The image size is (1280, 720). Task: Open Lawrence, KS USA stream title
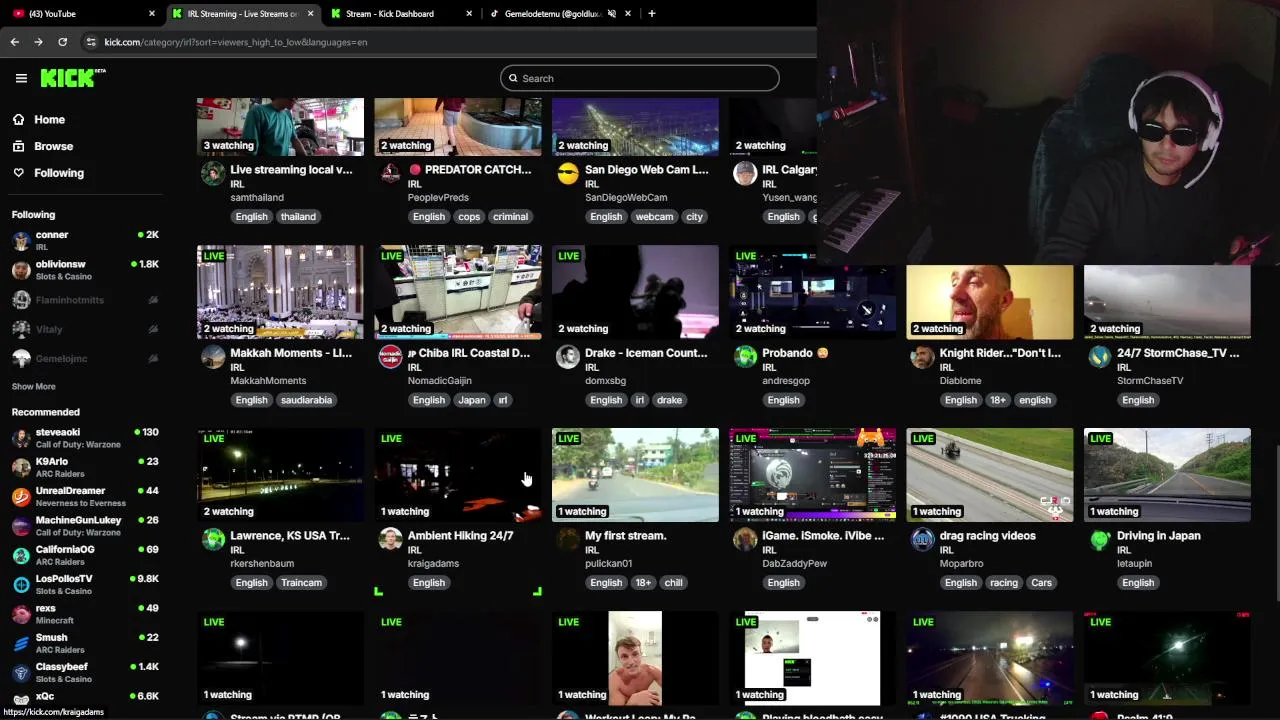tap(290, 536)
